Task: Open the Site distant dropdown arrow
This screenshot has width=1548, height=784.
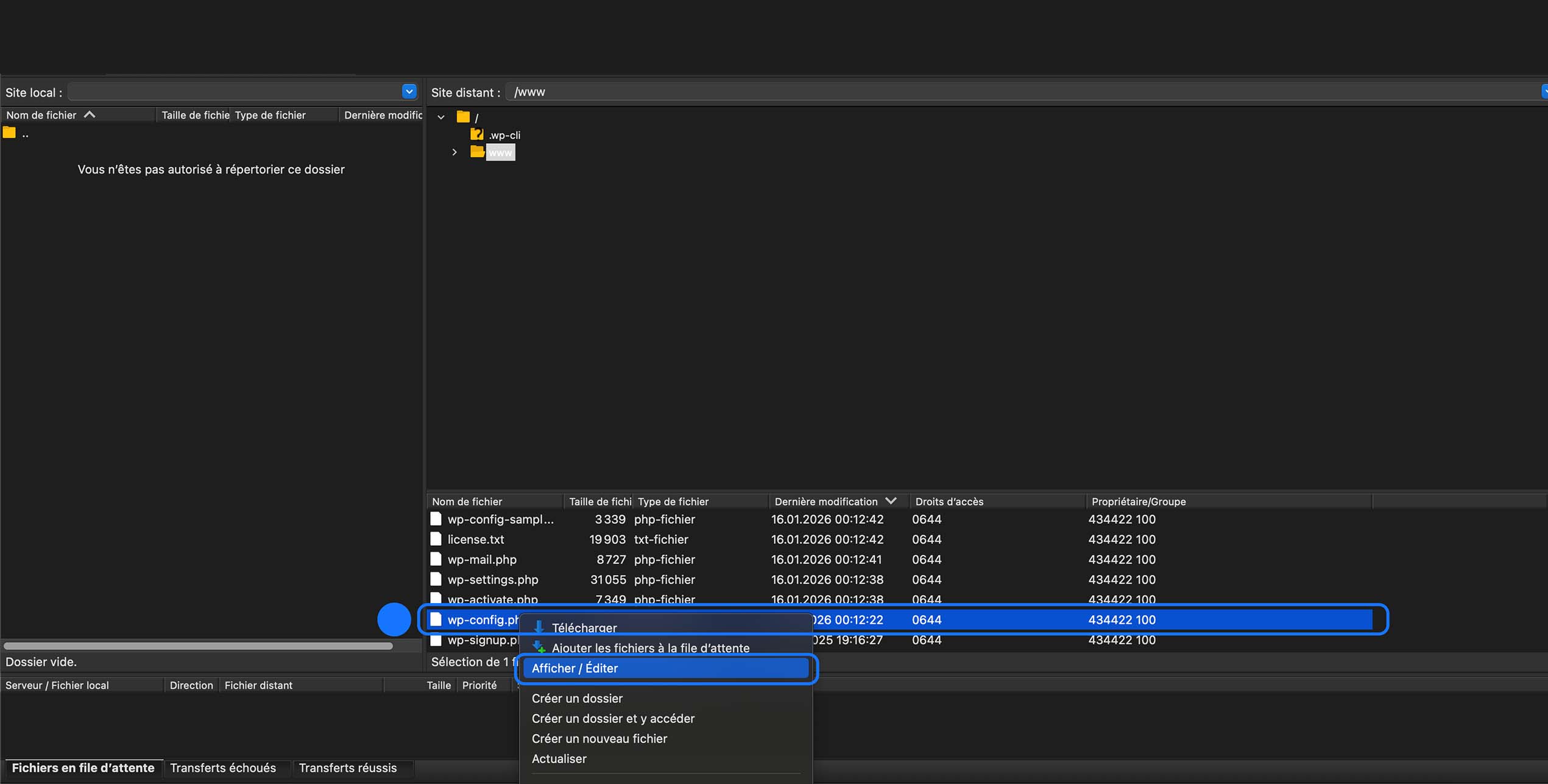Action: [1544, 91]
